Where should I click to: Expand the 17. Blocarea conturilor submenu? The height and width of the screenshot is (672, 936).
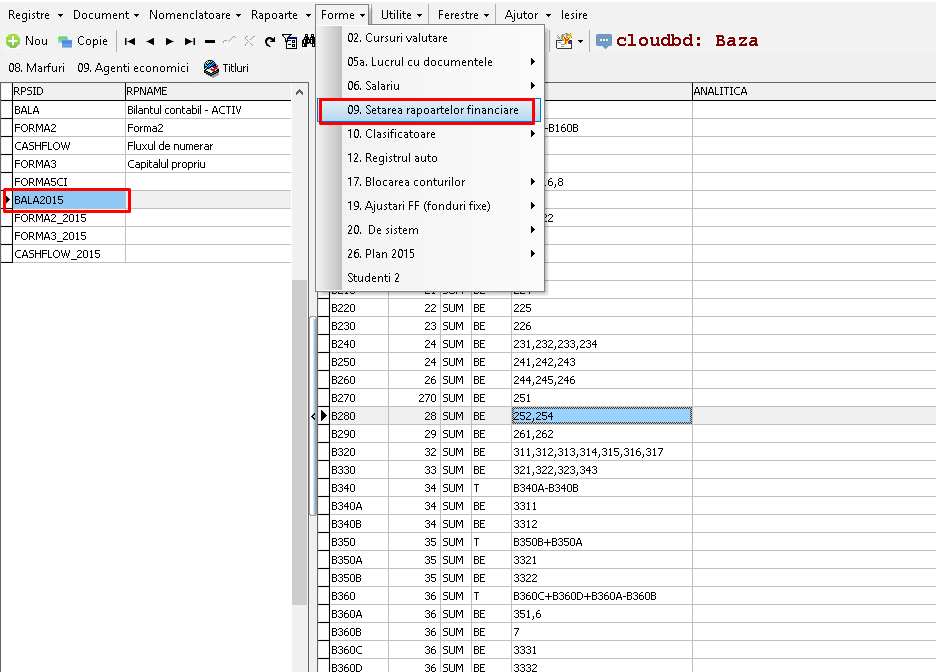(x=442, y=182)
